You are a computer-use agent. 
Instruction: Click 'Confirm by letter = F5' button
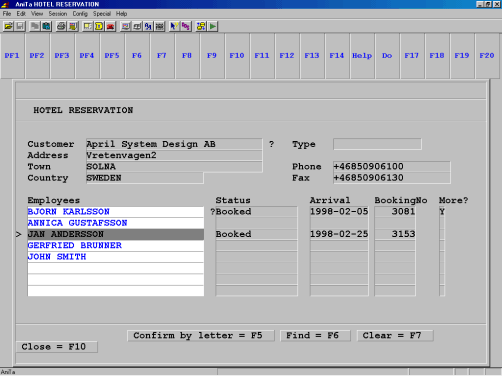201,335
